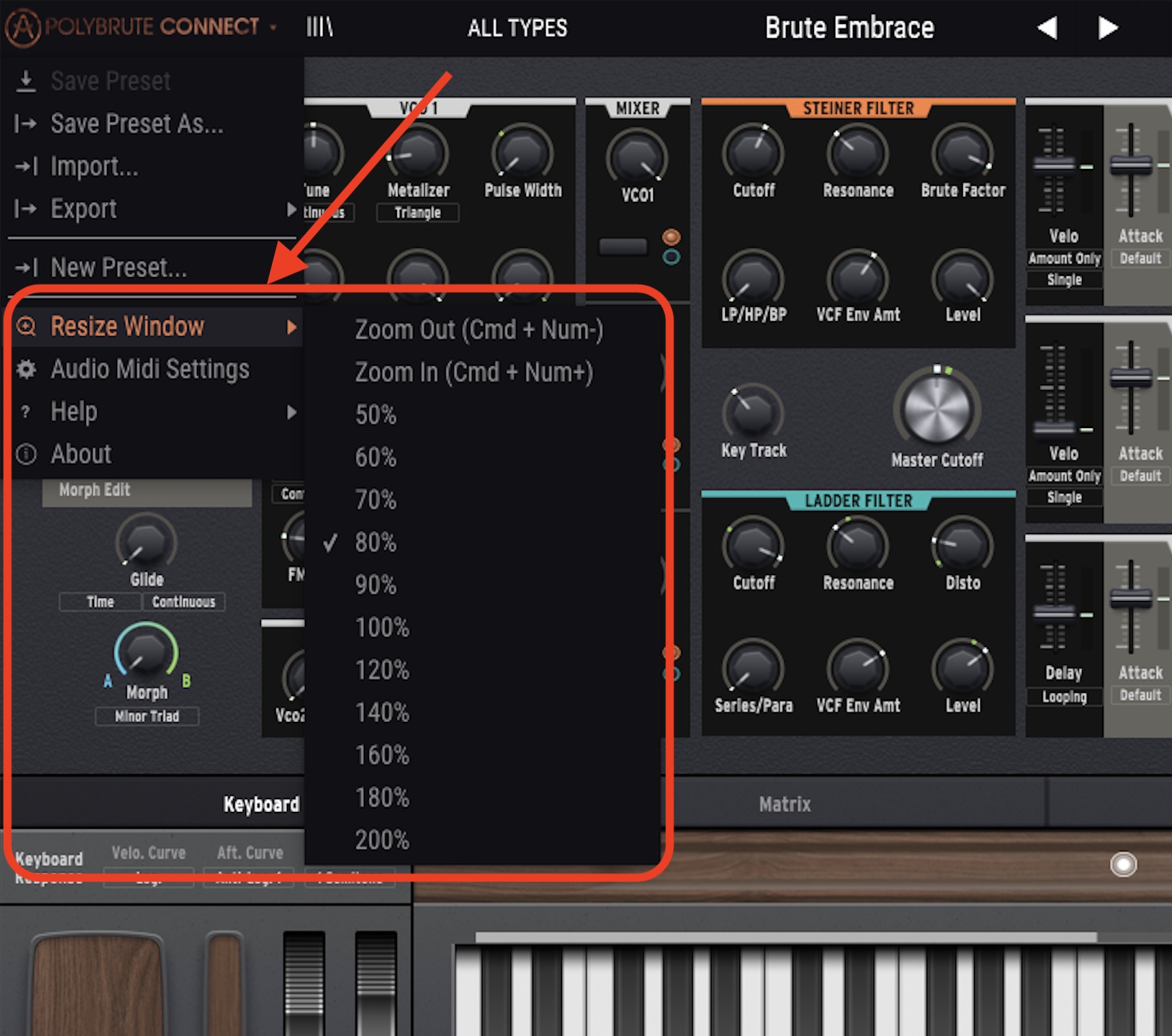Click the Mixer VCO1 knob
Screen dimensions: 1172x1036
[637, 157]
